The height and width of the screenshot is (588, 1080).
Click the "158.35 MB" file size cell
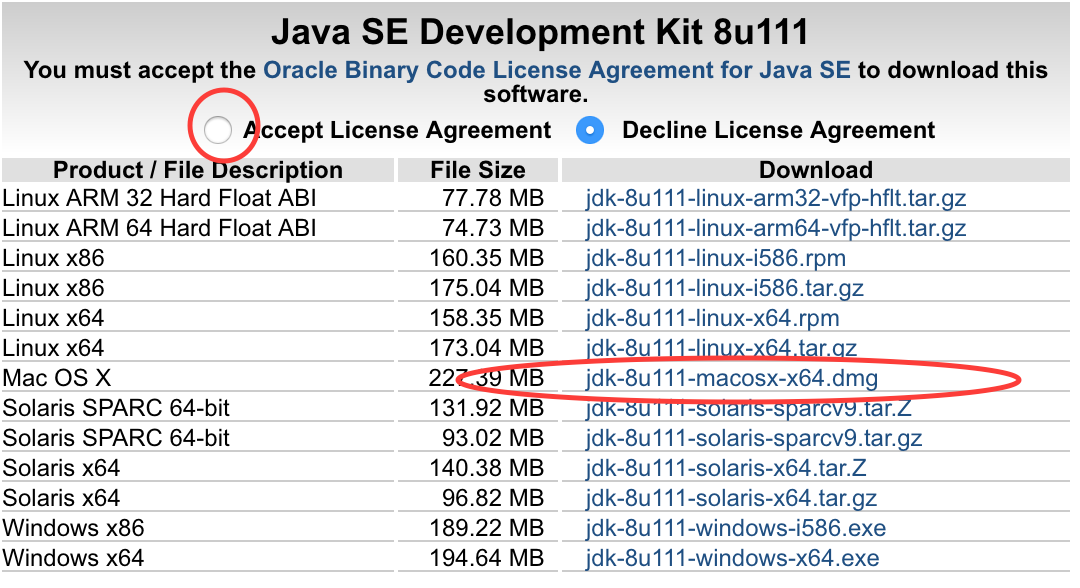tap(478, 318)
